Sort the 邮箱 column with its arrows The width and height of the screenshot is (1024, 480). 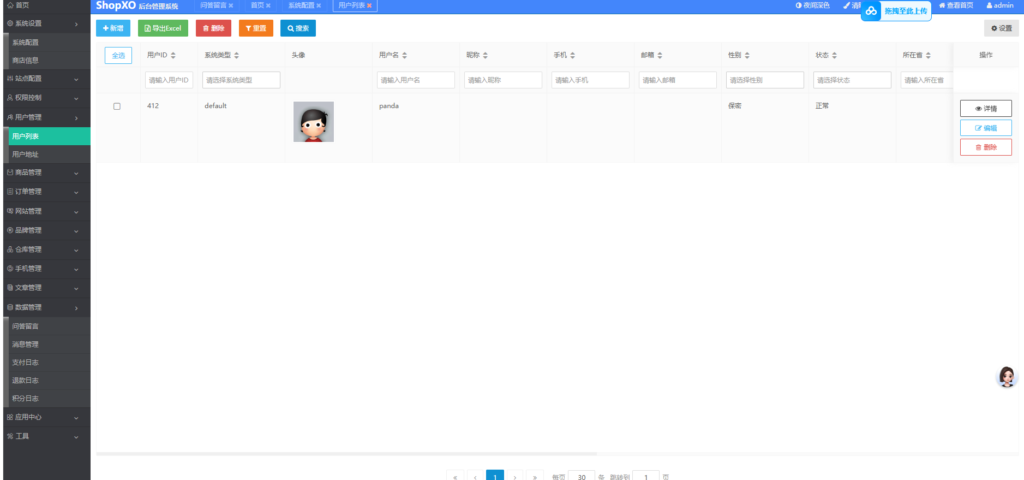click(660, 56)
